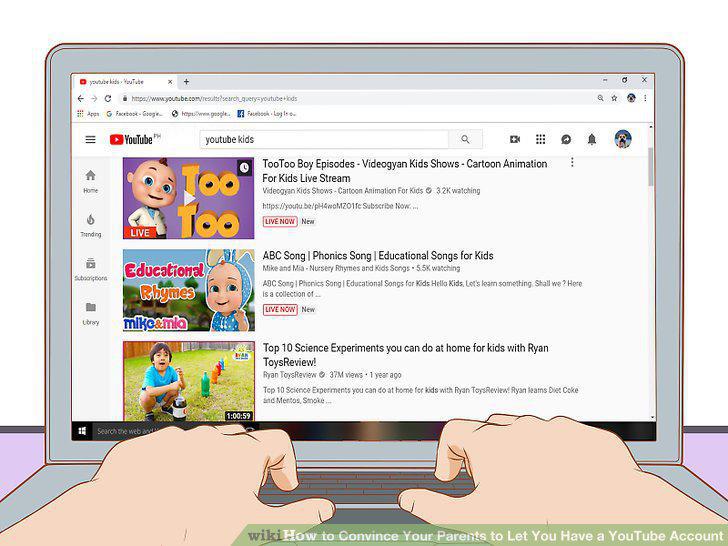The width and height of the screenshot is (728, 546).
Task: Open Trending in the sidebar
Action: [91, 226]
